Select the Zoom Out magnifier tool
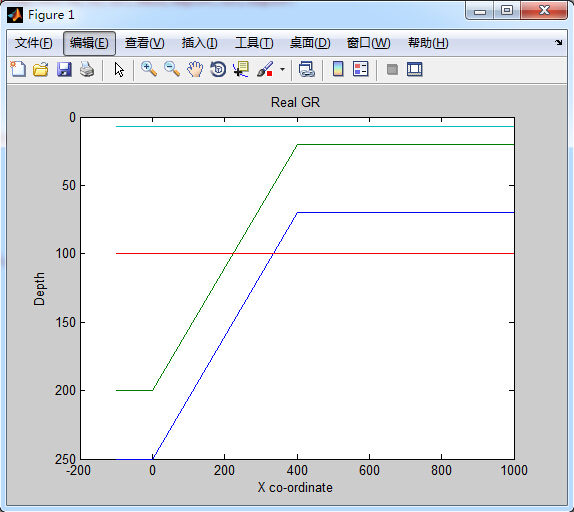The width and height of the screenshot is (574, 512). point(172,69)
